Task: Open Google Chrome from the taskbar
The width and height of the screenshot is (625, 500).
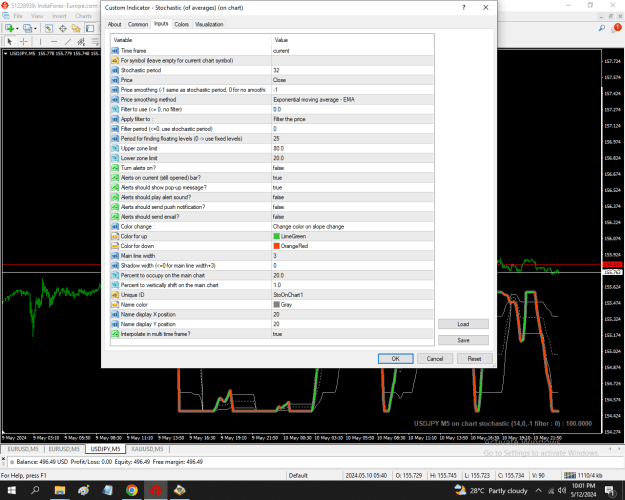Action: tap(132, 490)
